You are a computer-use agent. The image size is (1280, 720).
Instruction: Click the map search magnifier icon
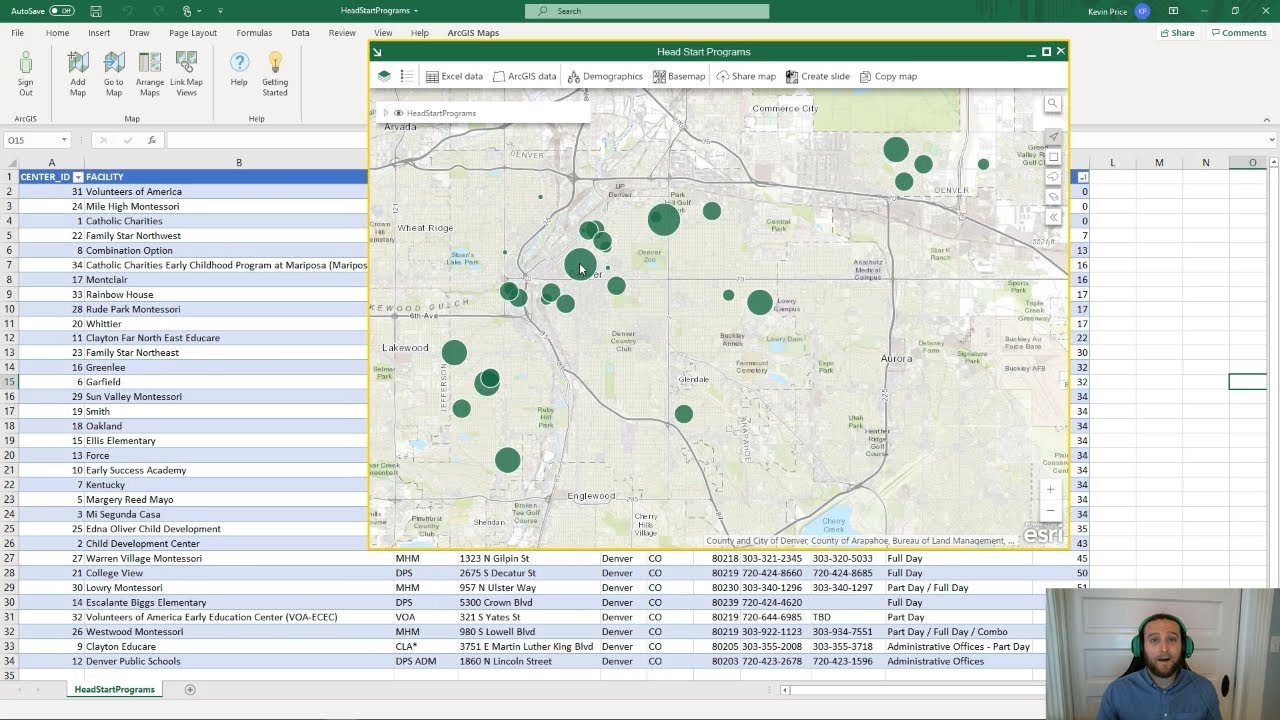[x=1052, y=104]
